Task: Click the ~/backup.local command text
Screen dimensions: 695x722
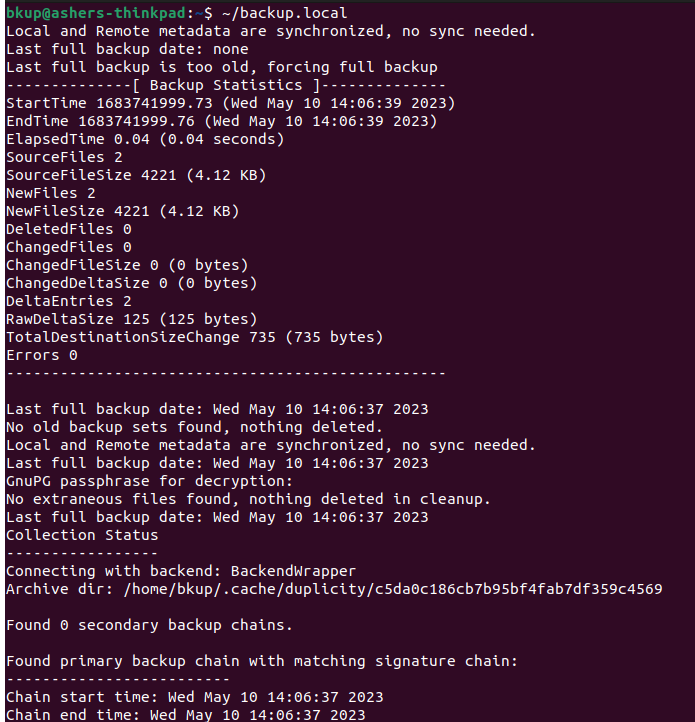Action: click(x=284, y=13)
